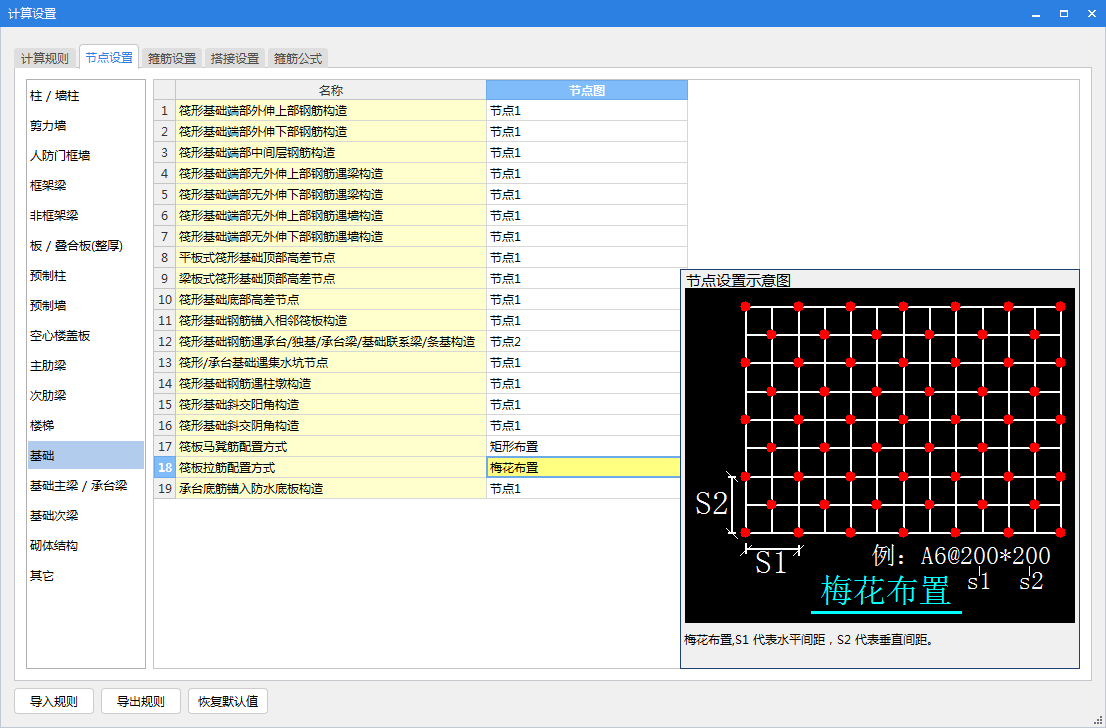Select the highlighted 基础 category

click(85, 456)
